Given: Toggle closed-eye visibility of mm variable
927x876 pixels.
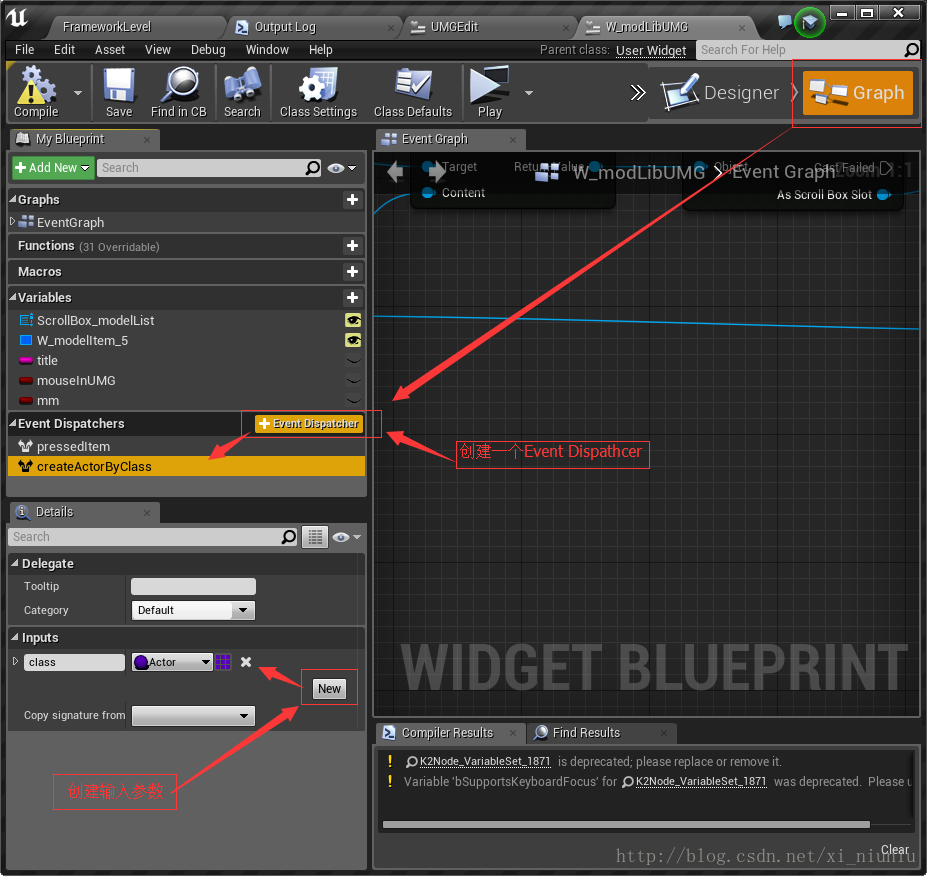Looking at the screenshot, I should (x=353, y=401).
